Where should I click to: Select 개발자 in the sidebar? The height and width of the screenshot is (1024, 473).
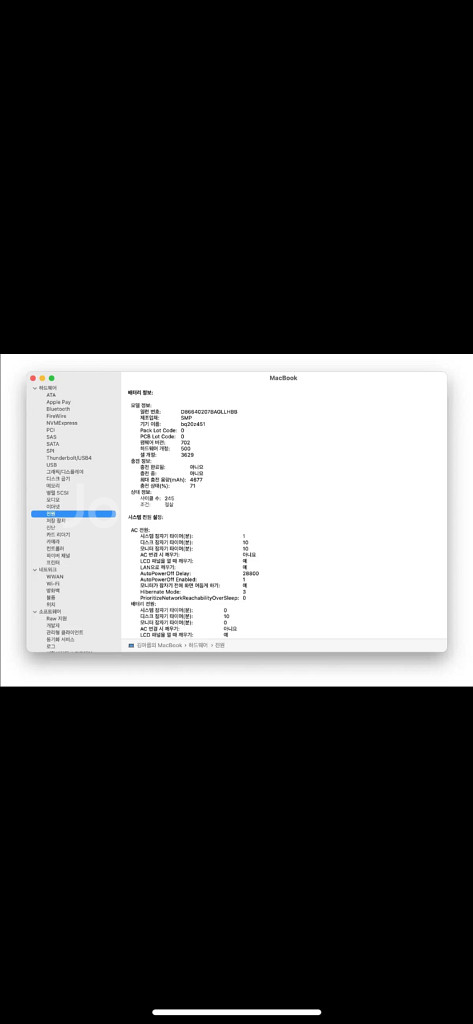[x=53, y=625]
